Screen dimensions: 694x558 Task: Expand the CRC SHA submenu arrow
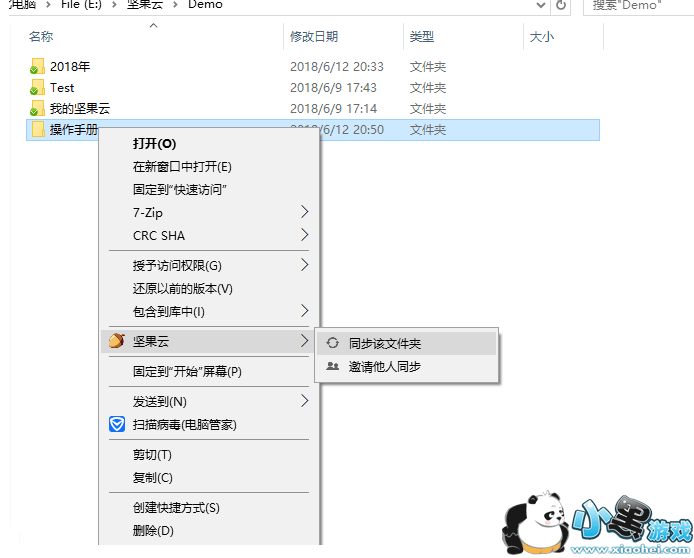(305, 235)
